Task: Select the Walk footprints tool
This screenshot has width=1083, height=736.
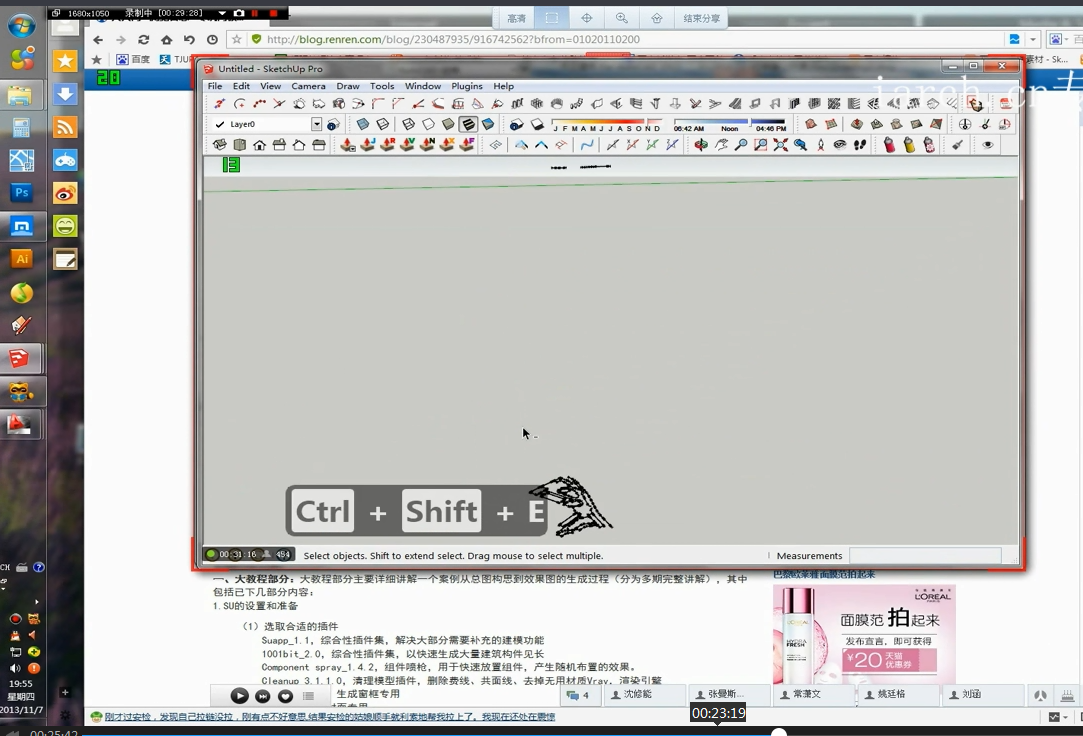Action: pos(860,145)
